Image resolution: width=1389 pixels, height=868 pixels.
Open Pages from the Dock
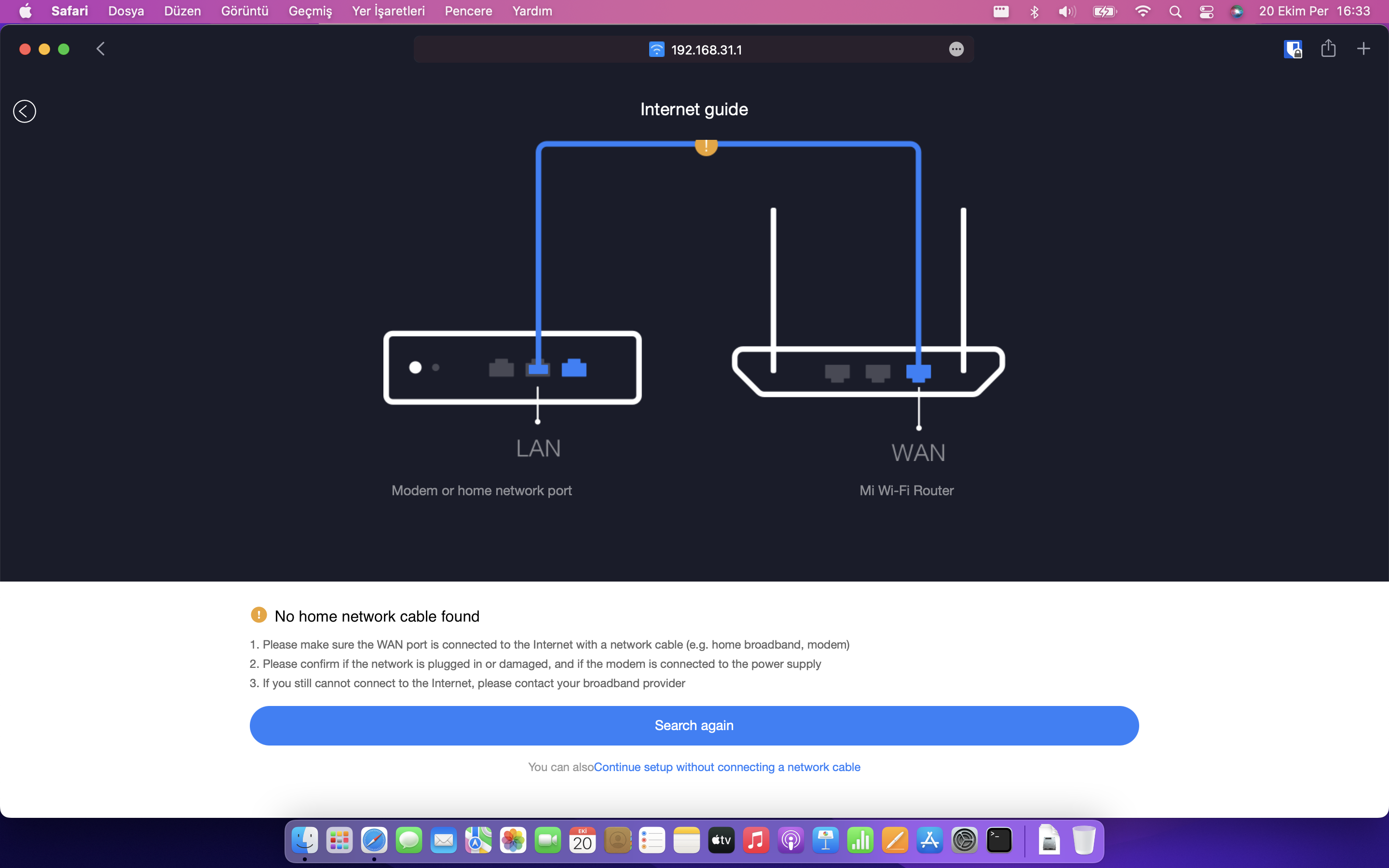tap(895, 841)
